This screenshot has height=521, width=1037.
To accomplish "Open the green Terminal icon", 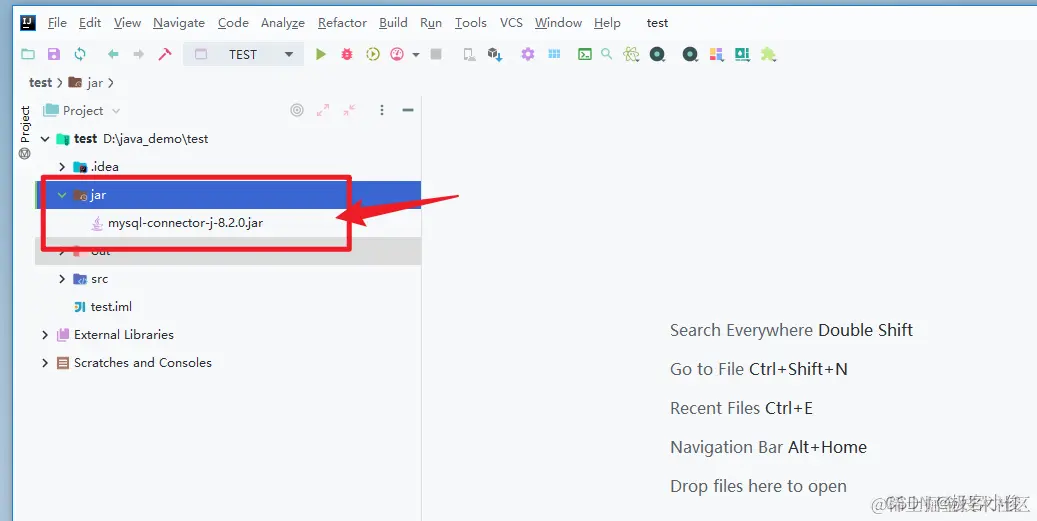I will coord(585,54).
